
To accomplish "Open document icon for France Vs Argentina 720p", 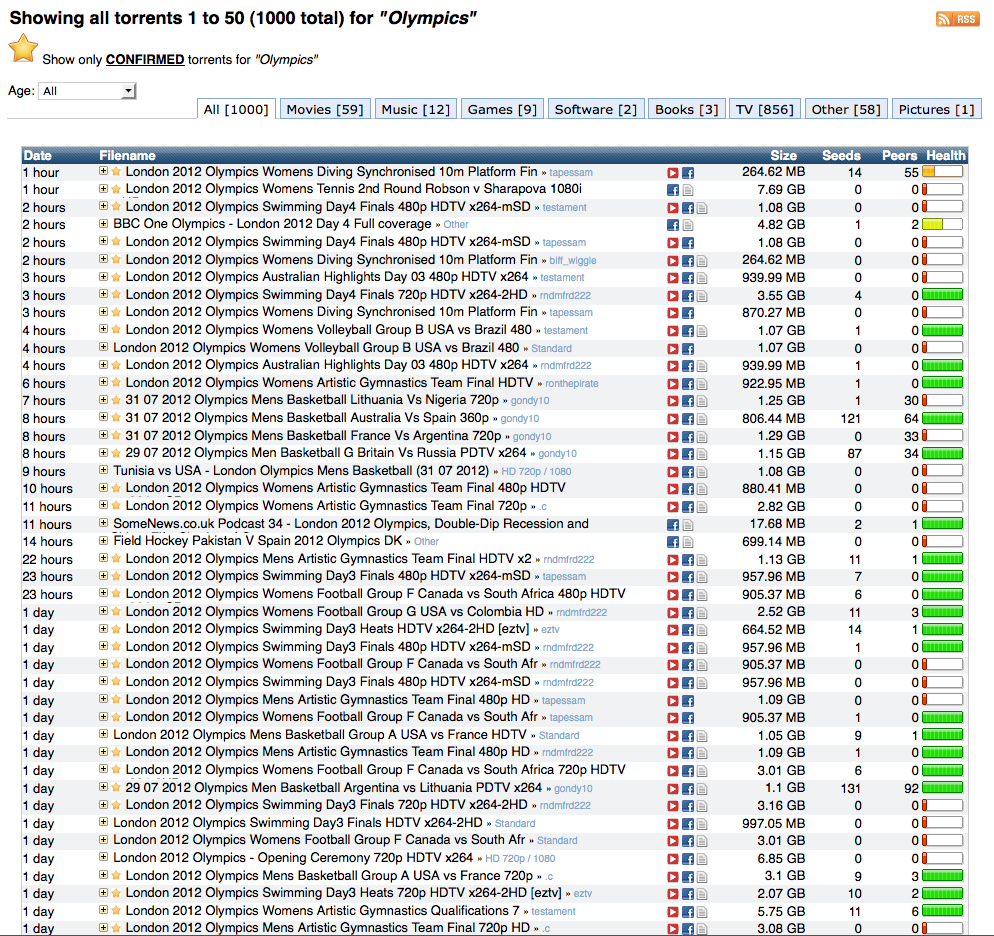I will click(702, 437).
